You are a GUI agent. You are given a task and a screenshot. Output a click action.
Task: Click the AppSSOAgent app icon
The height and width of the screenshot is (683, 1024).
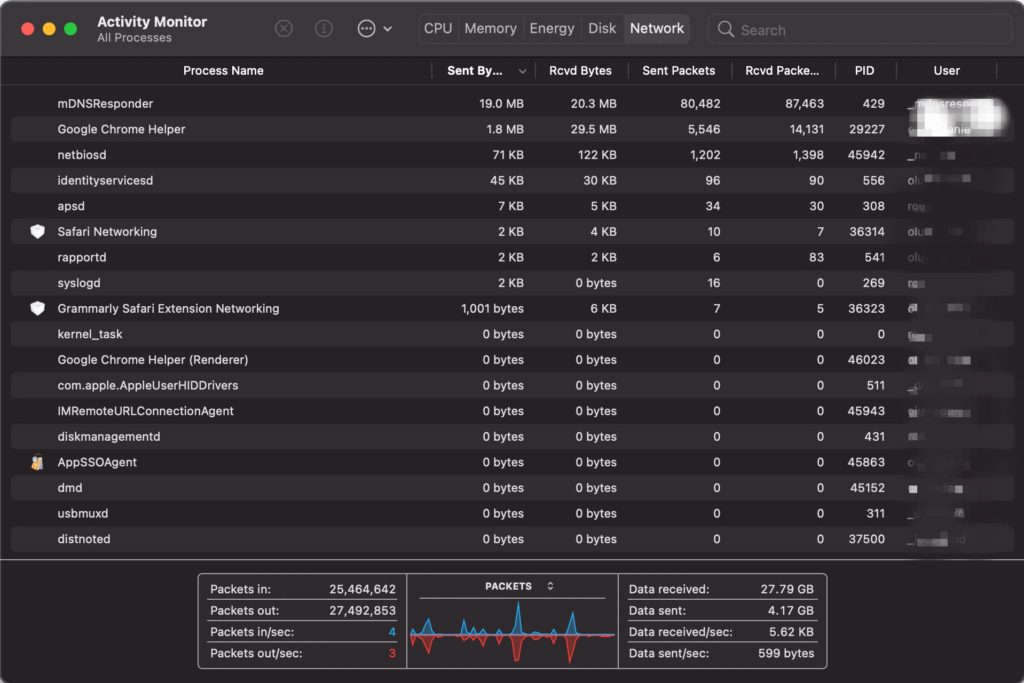(37, 462)
